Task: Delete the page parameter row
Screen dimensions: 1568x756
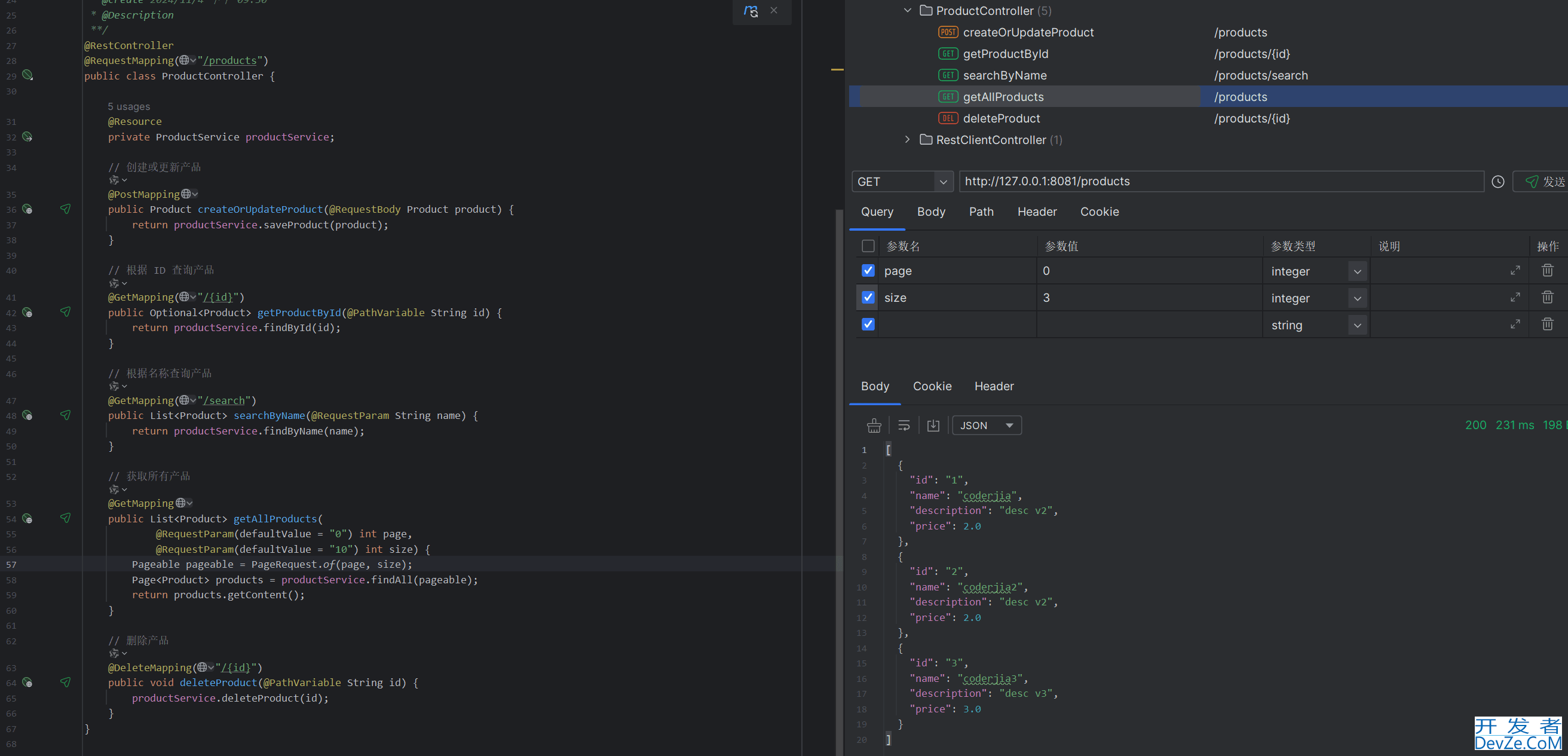Action: tap(1547, 270)
